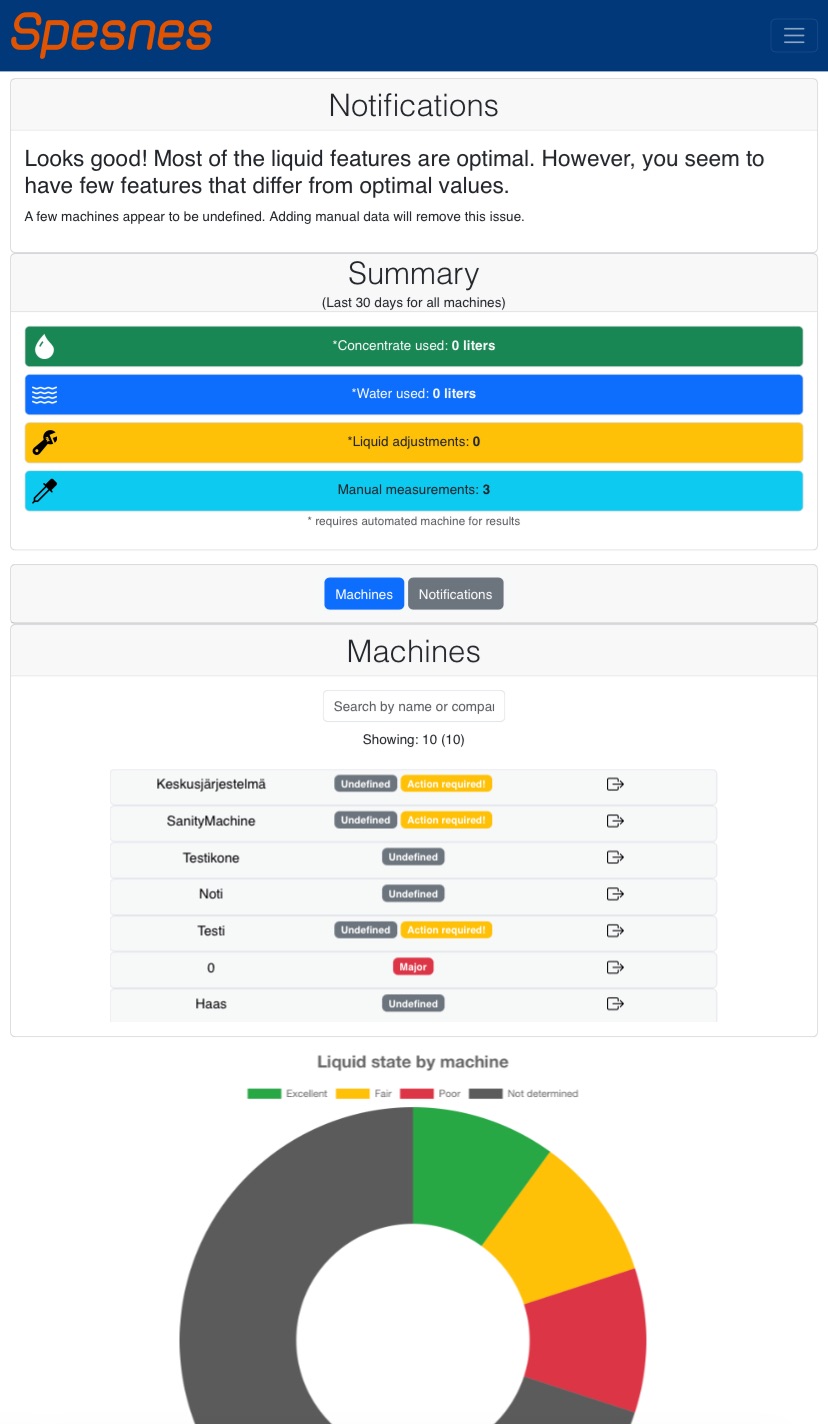Click Action required badge on Testi

point(446,930)
